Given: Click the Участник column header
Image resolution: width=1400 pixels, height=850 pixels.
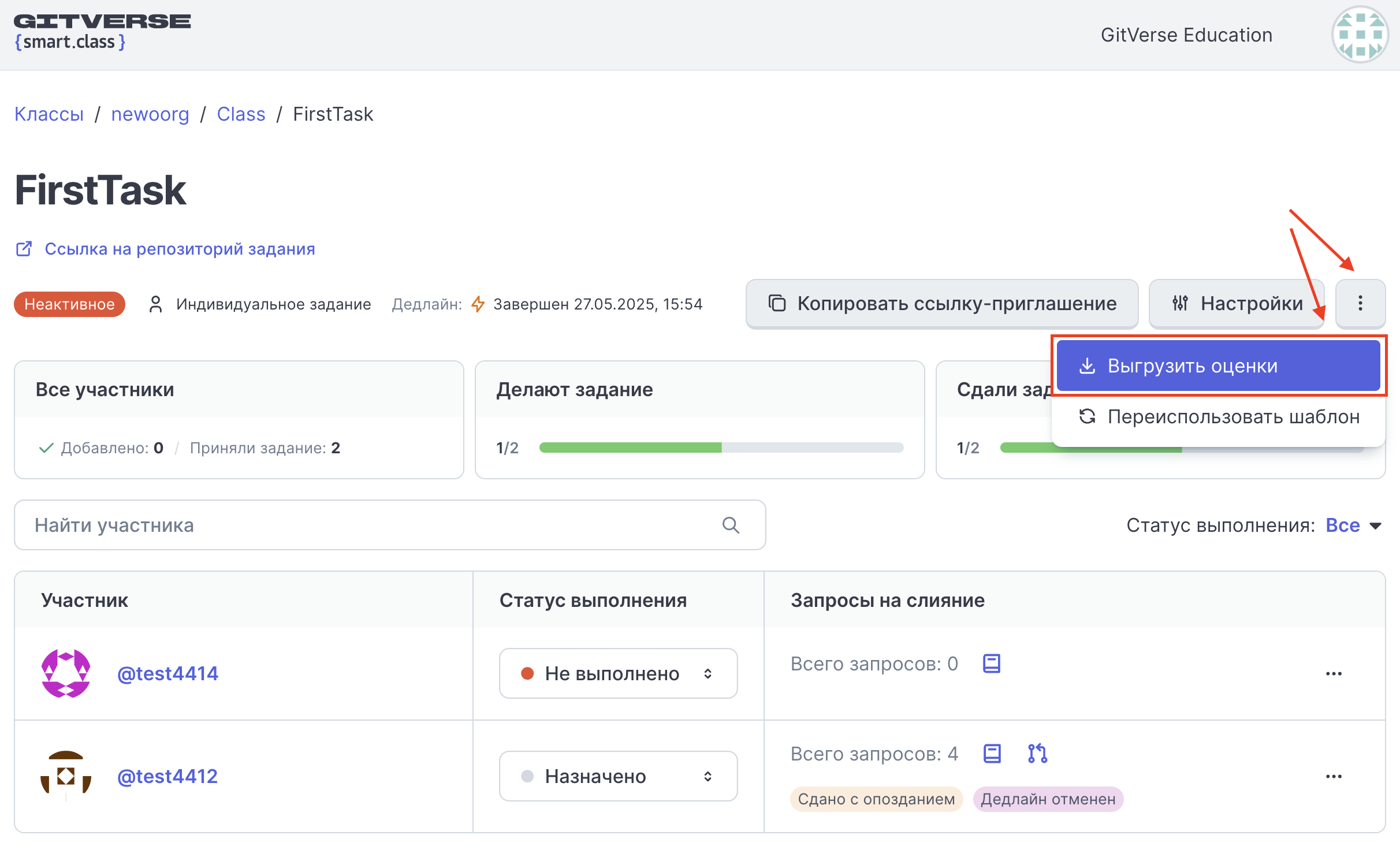Looking at the screenshot, I should [x=84, y=600].
